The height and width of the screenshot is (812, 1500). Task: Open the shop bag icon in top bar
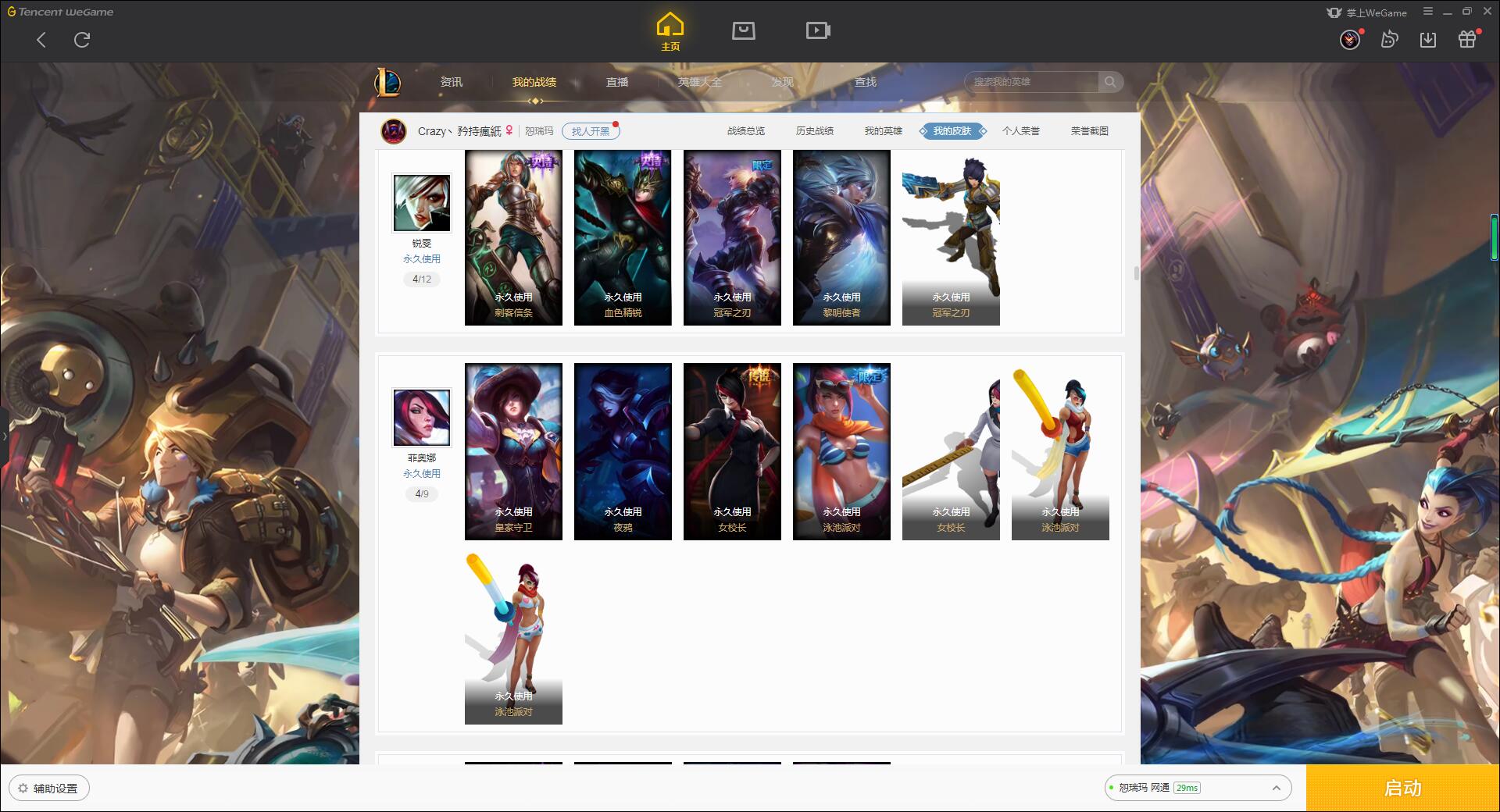(743, 30)
